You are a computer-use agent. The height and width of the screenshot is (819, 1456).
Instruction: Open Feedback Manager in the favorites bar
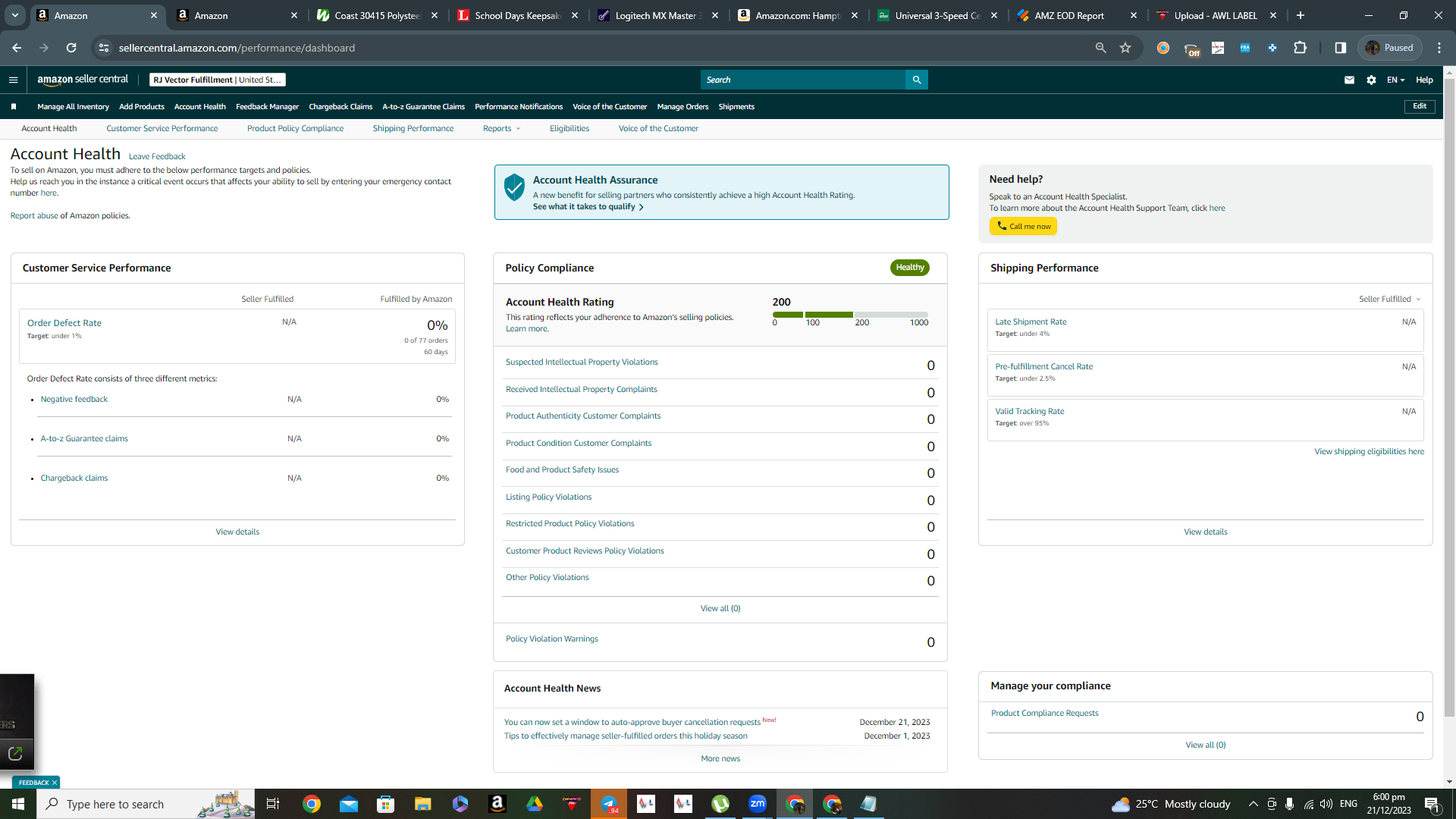[x=267, y=107]
